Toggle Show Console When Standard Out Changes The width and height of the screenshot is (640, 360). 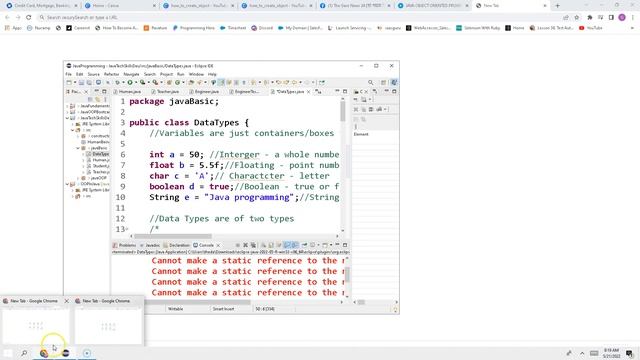coord(287,245)
